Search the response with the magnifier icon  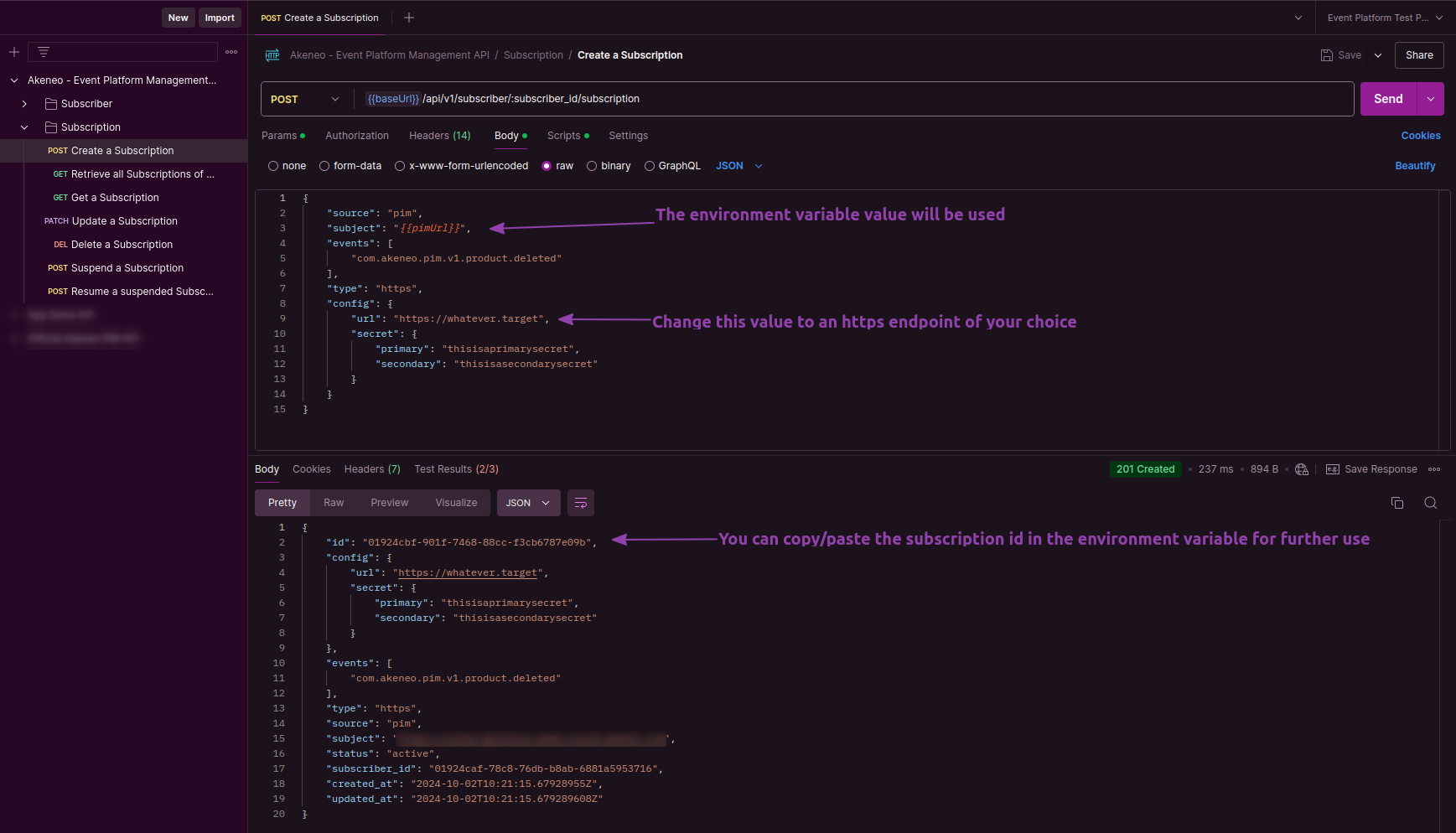pos(1430,503)
